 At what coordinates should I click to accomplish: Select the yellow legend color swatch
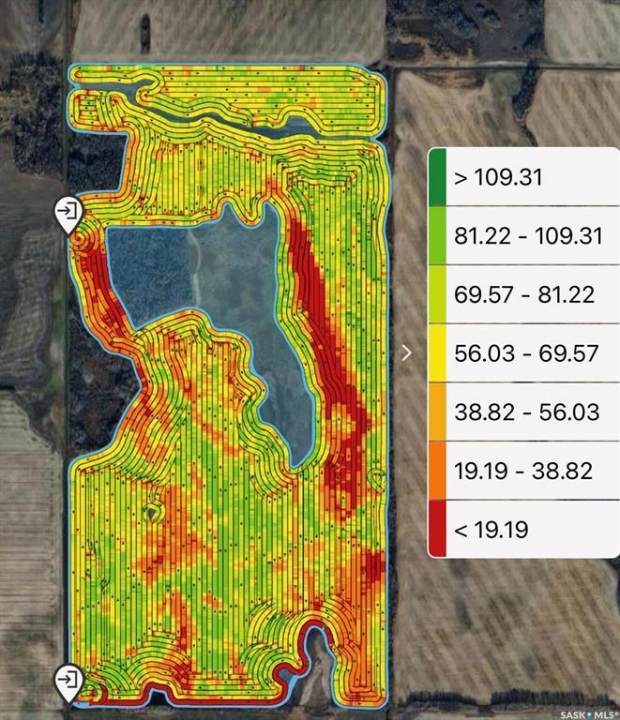click(437, 353)
